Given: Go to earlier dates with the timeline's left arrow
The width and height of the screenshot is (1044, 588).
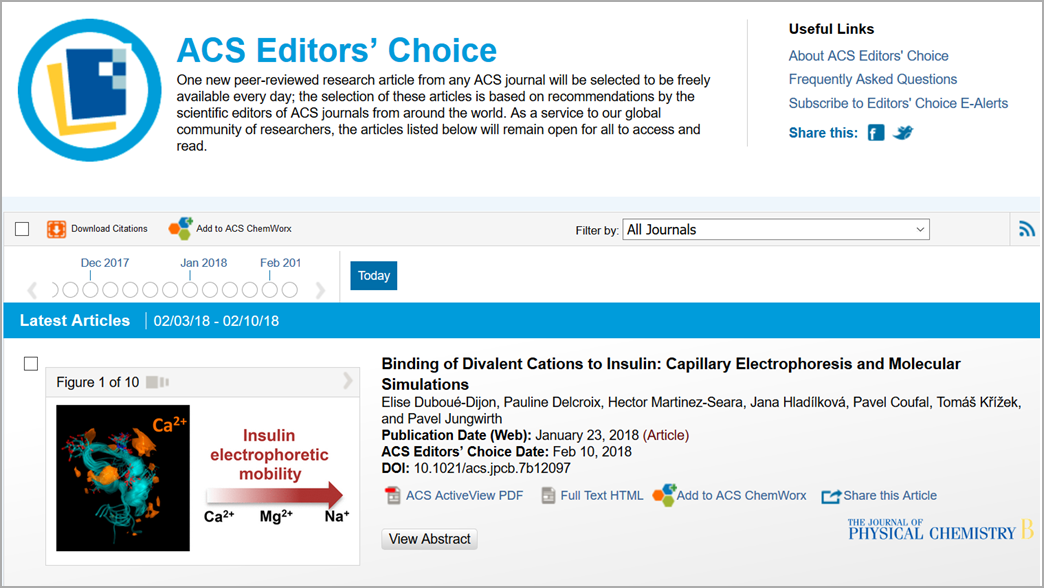Looking at the screenshot, I should [32, 290].
